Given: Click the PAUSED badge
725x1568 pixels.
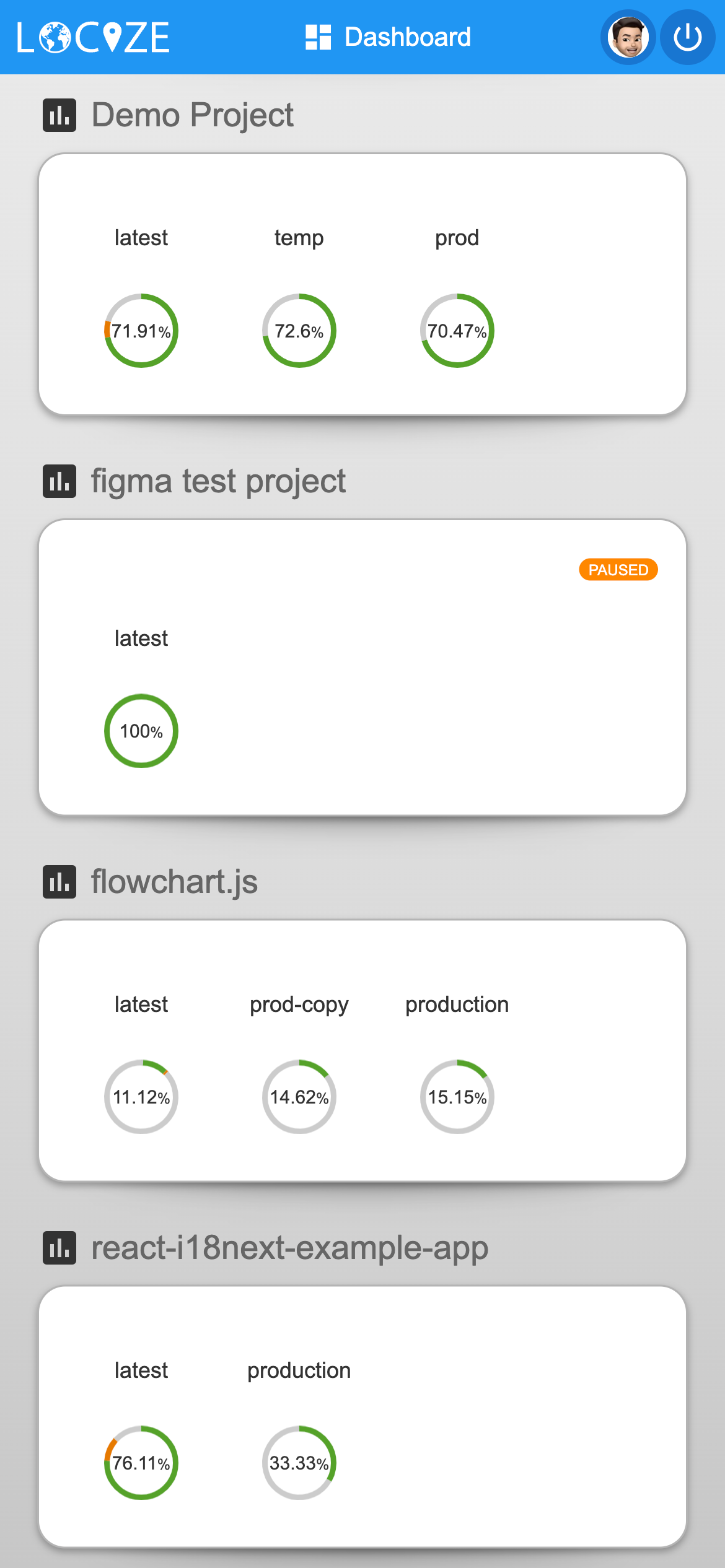Looking at the screenshot, I should (x=618, y=570).
